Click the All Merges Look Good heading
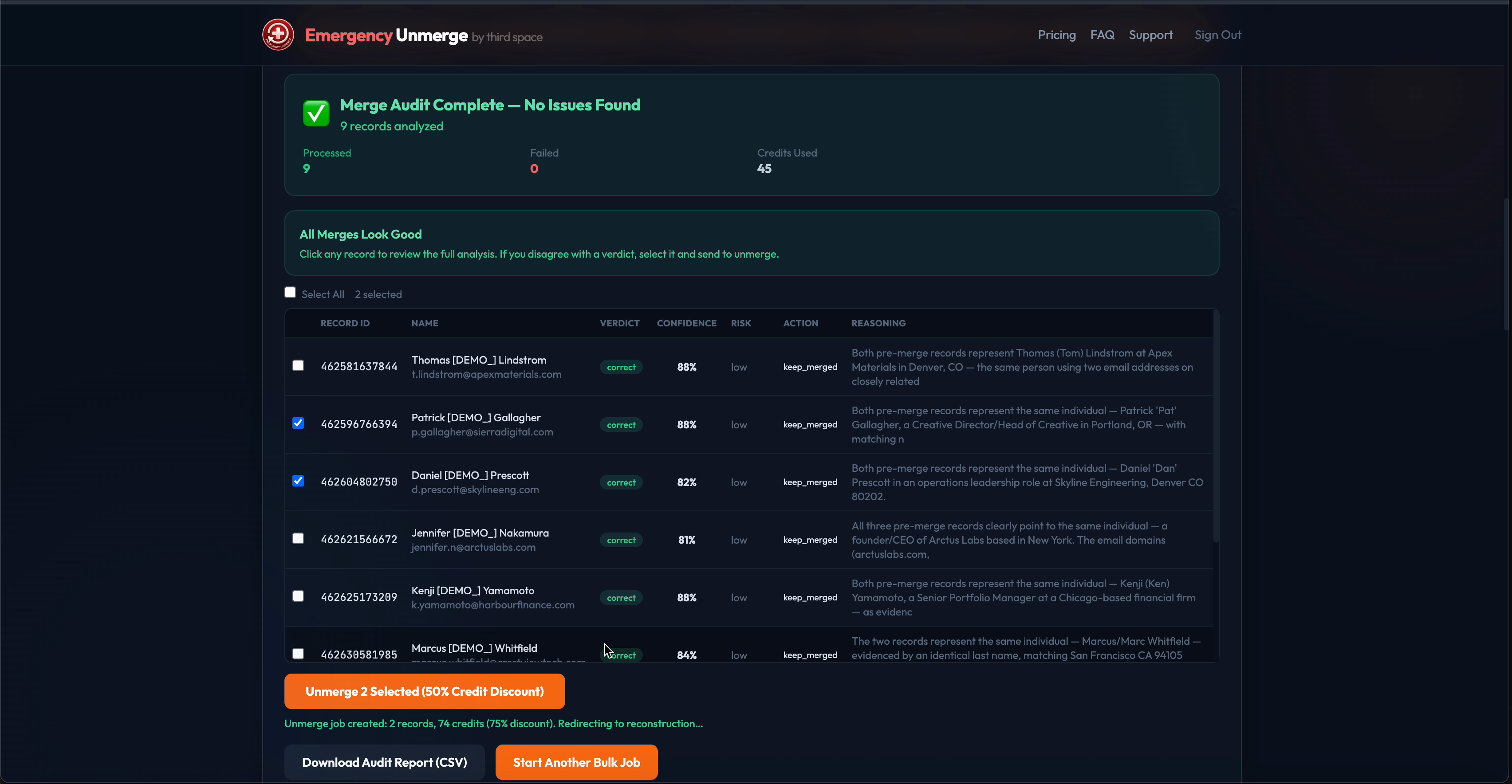Screen dimensions: 1512x784 [360, 234]
